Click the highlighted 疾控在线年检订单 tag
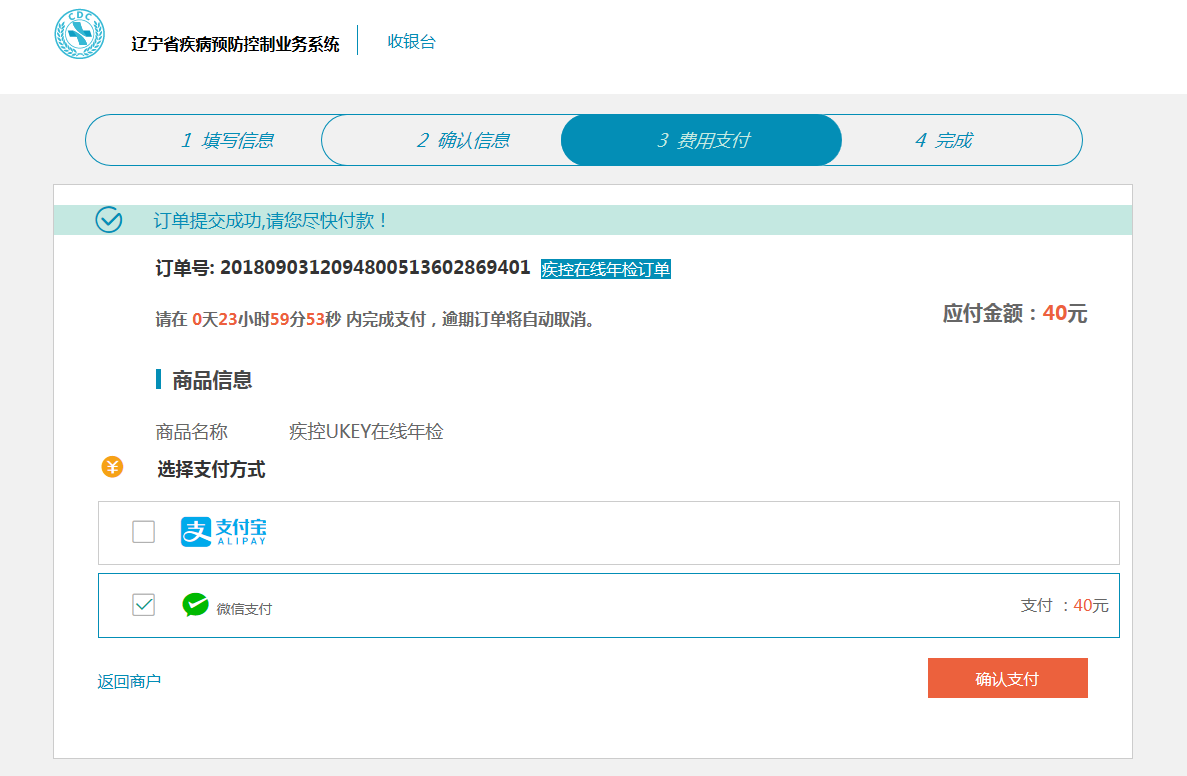Viewport: 1187px width, 776px height. pos(605,269)
